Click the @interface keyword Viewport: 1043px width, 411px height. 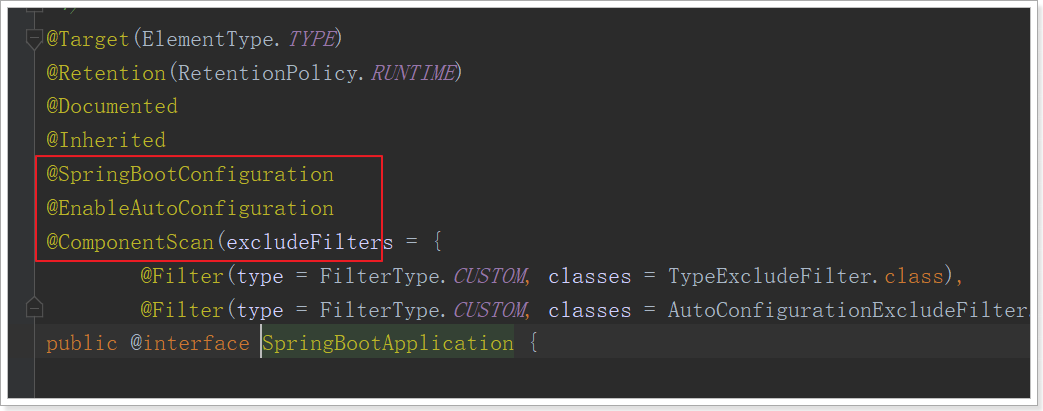click(x=190, y=344)
